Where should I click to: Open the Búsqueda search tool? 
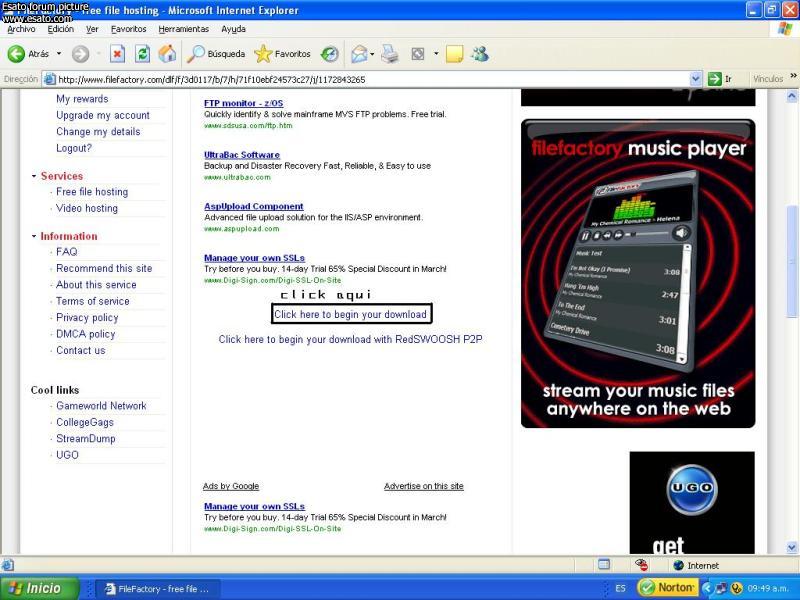tap(216, 54)
